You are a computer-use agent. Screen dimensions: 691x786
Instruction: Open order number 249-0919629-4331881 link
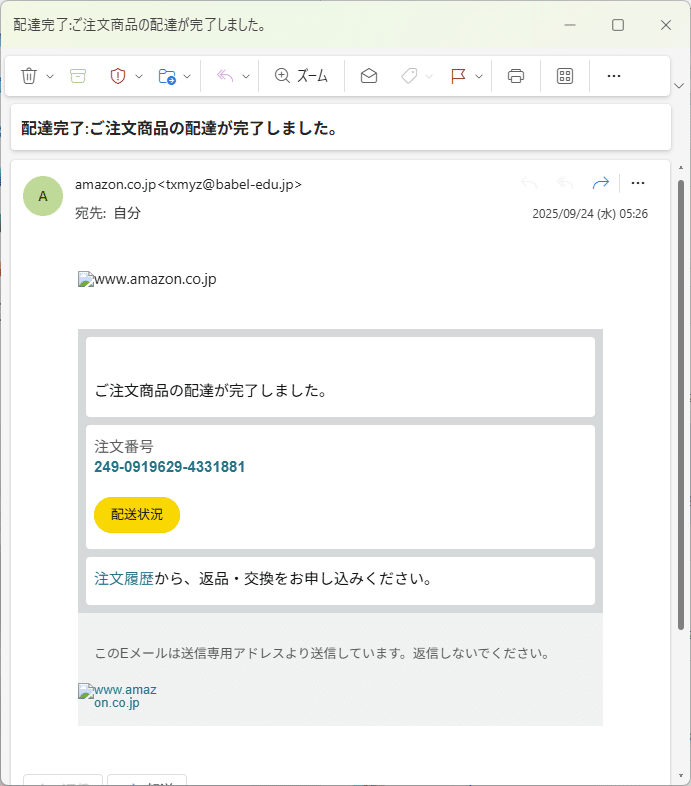[169, 467]
